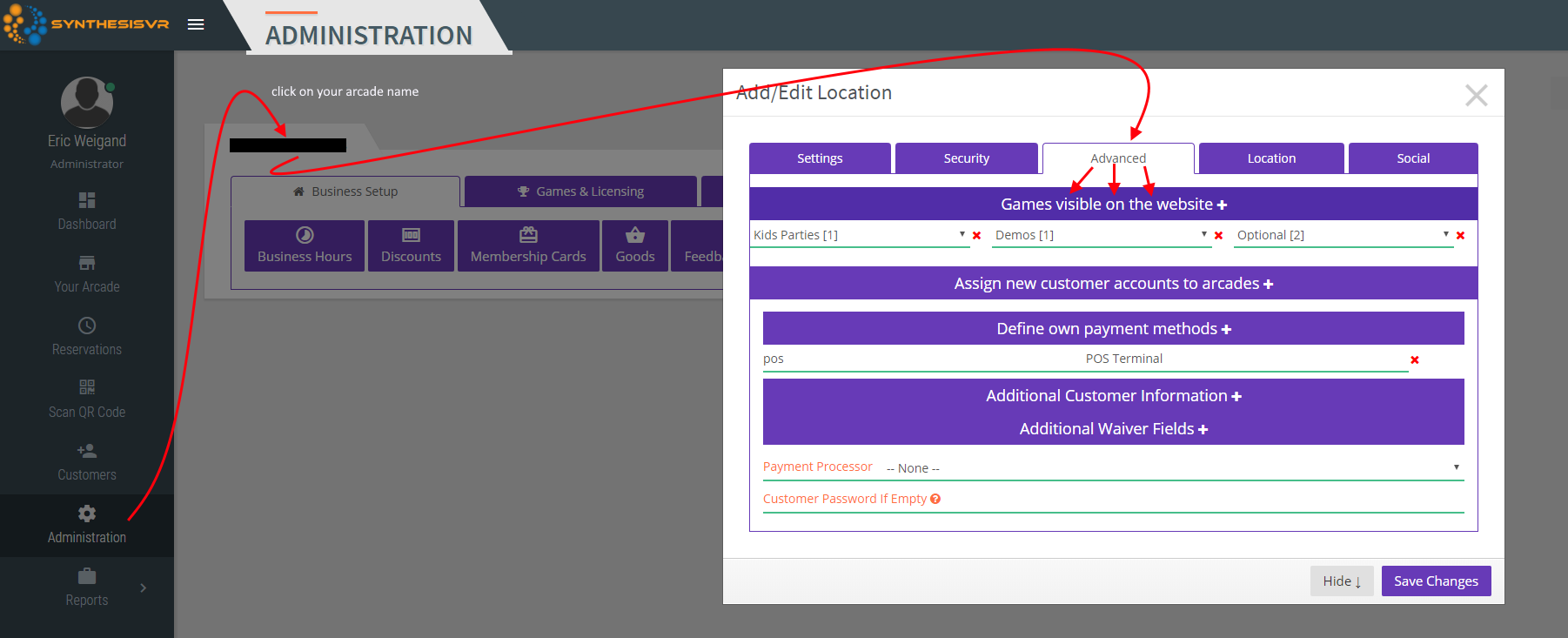Open the Goods section

(635, 245)
